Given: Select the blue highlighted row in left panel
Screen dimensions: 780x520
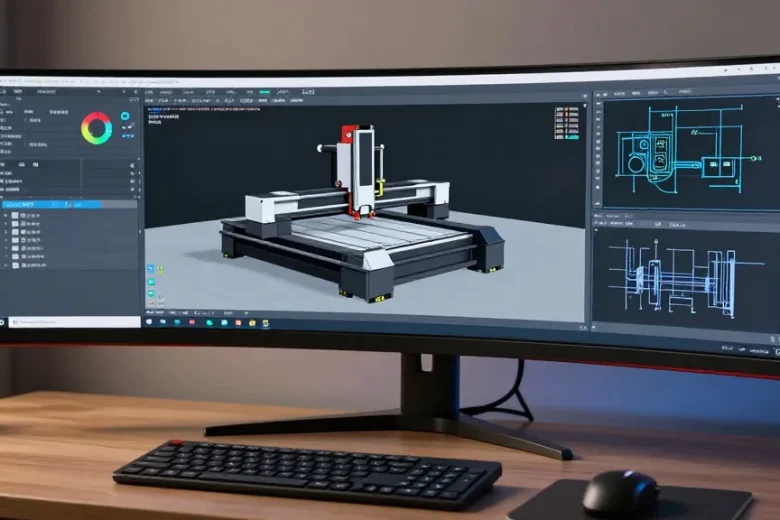Looking at the screenshot, I should (x=52, y=205).
